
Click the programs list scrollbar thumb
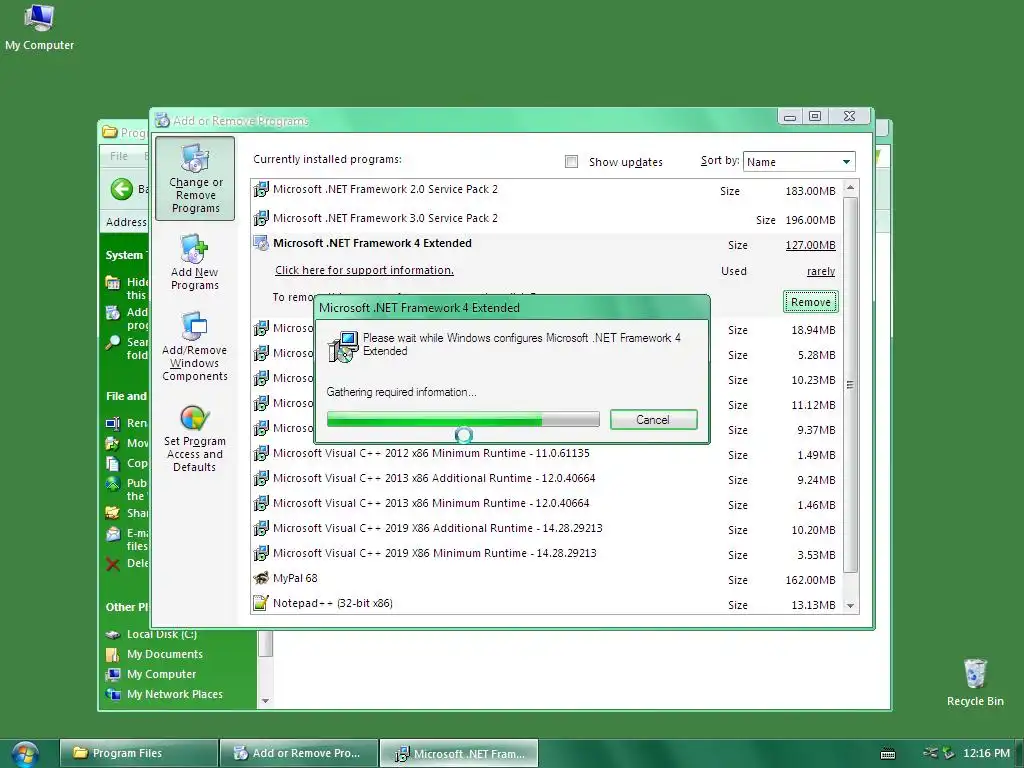pyautogui.click(x=850, y=385)
